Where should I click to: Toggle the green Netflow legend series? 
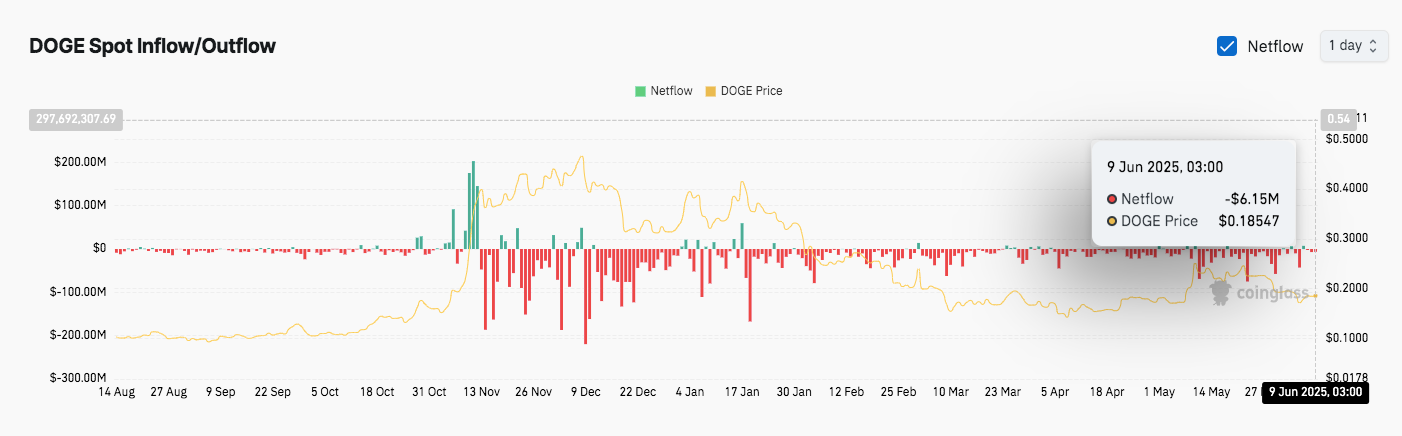tap(662, 91)
